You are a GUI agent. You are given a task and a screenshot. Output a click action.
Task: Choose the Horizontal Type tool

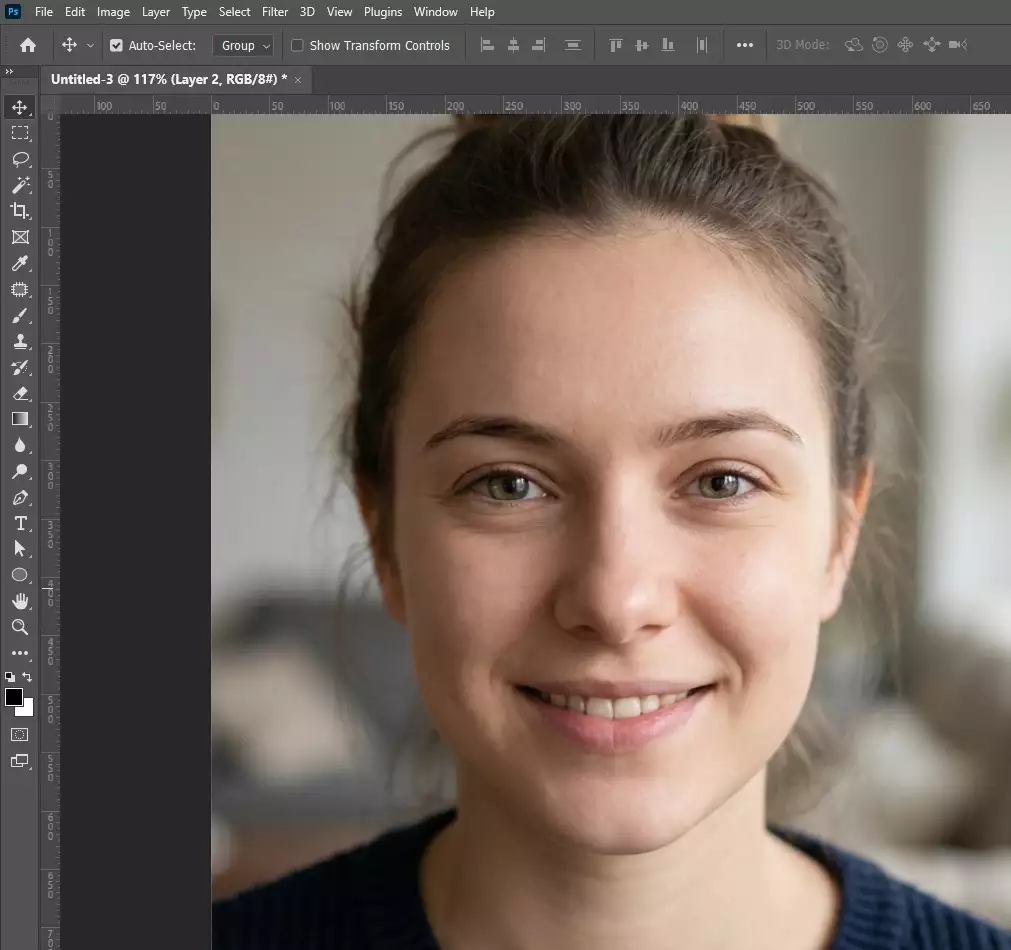point(20,523)
